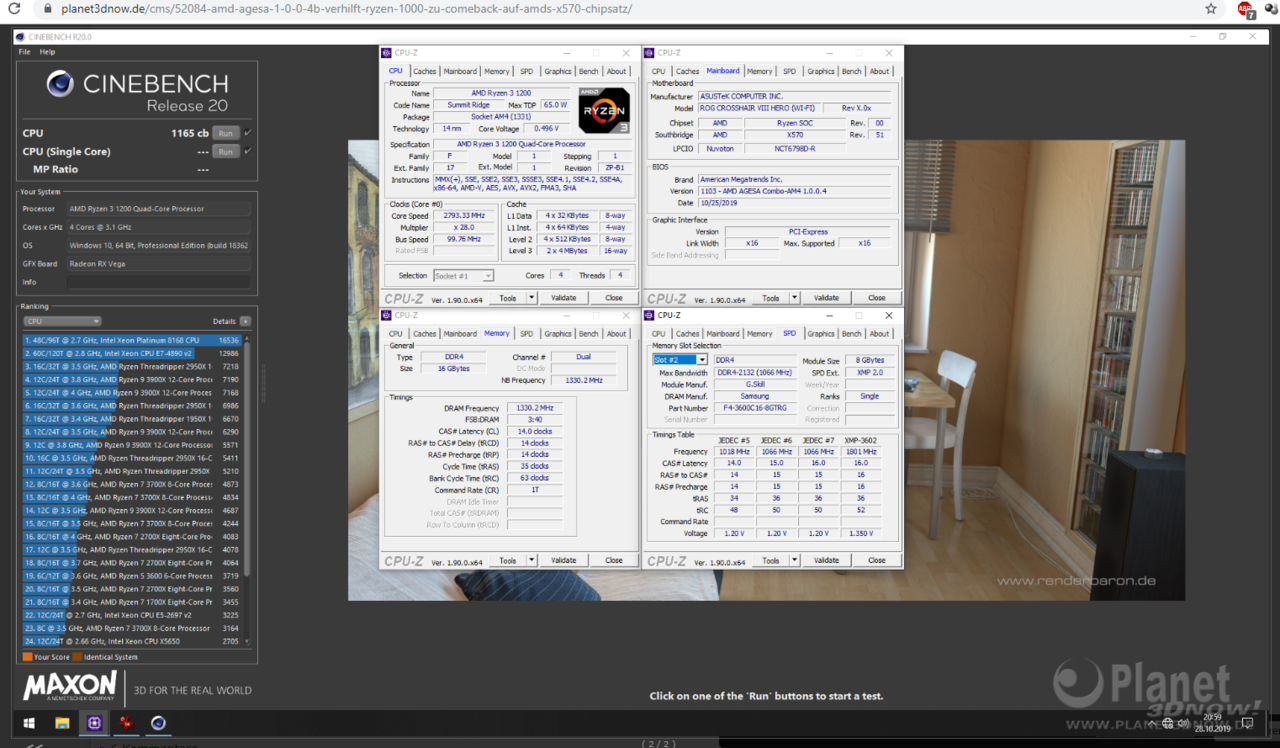
Task: Switch to About tab in CPU-Z SPD window
Action: pyautogui.click(x=879, y=334)
